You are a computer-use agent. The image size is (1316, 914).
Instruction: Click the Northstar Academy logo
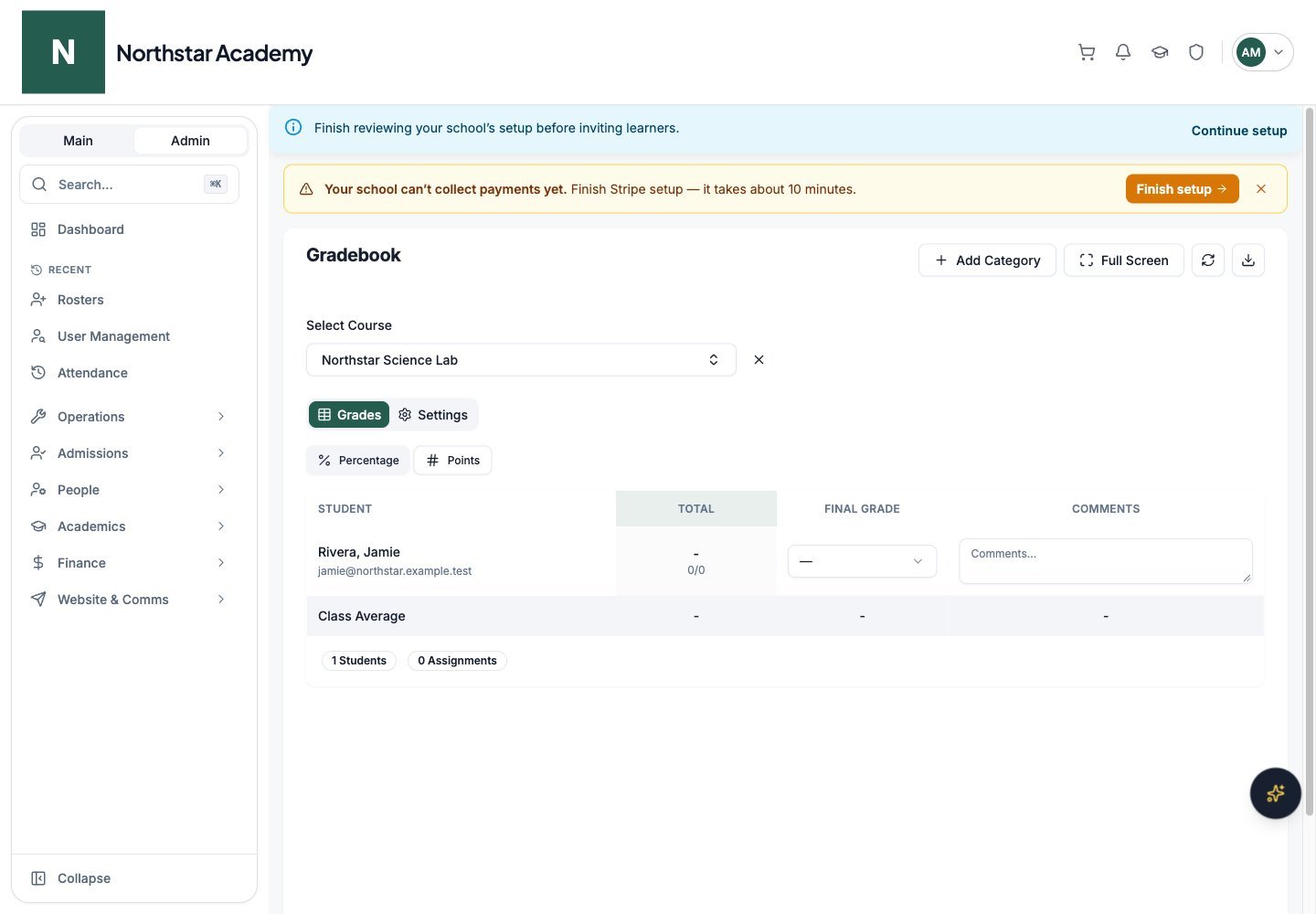[63, 52]
